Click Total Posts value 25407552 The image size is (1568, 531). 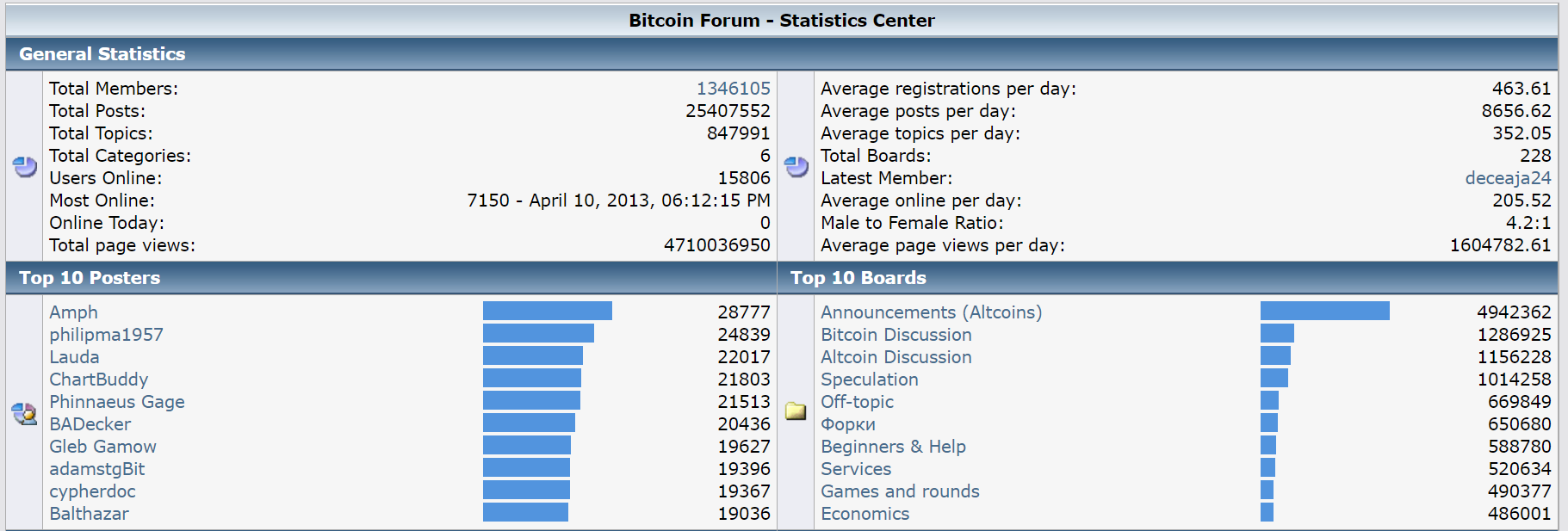(x=728, y=111)
